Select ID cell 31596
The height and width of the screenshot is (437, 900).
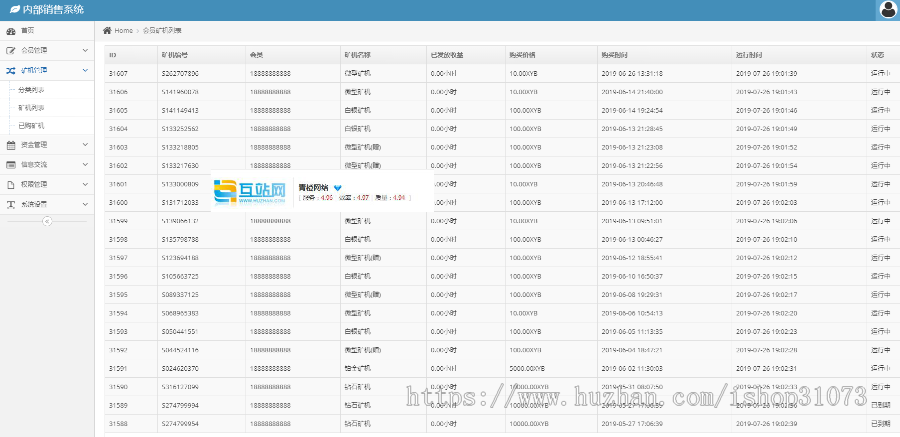(x=118, y=276)
